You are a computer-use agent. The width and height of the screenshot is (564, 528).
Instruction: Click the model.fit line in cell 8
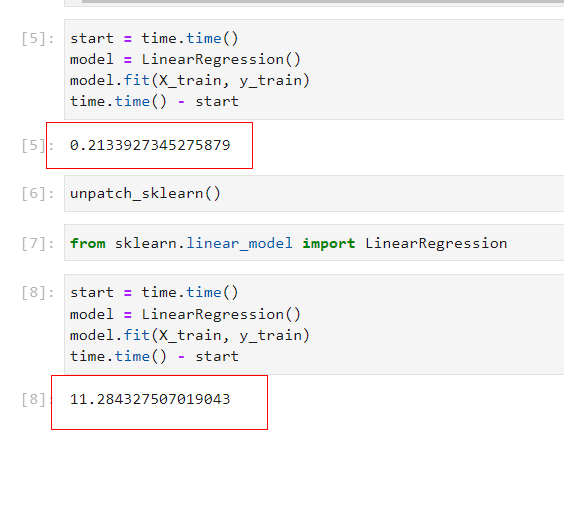tap(190, 336)
